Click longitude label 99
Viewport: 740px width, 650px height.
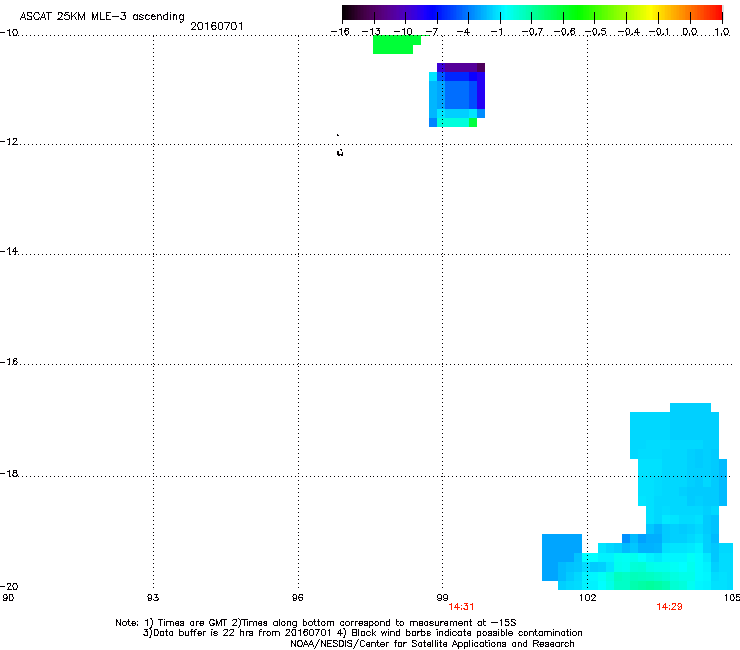(442, 598)
